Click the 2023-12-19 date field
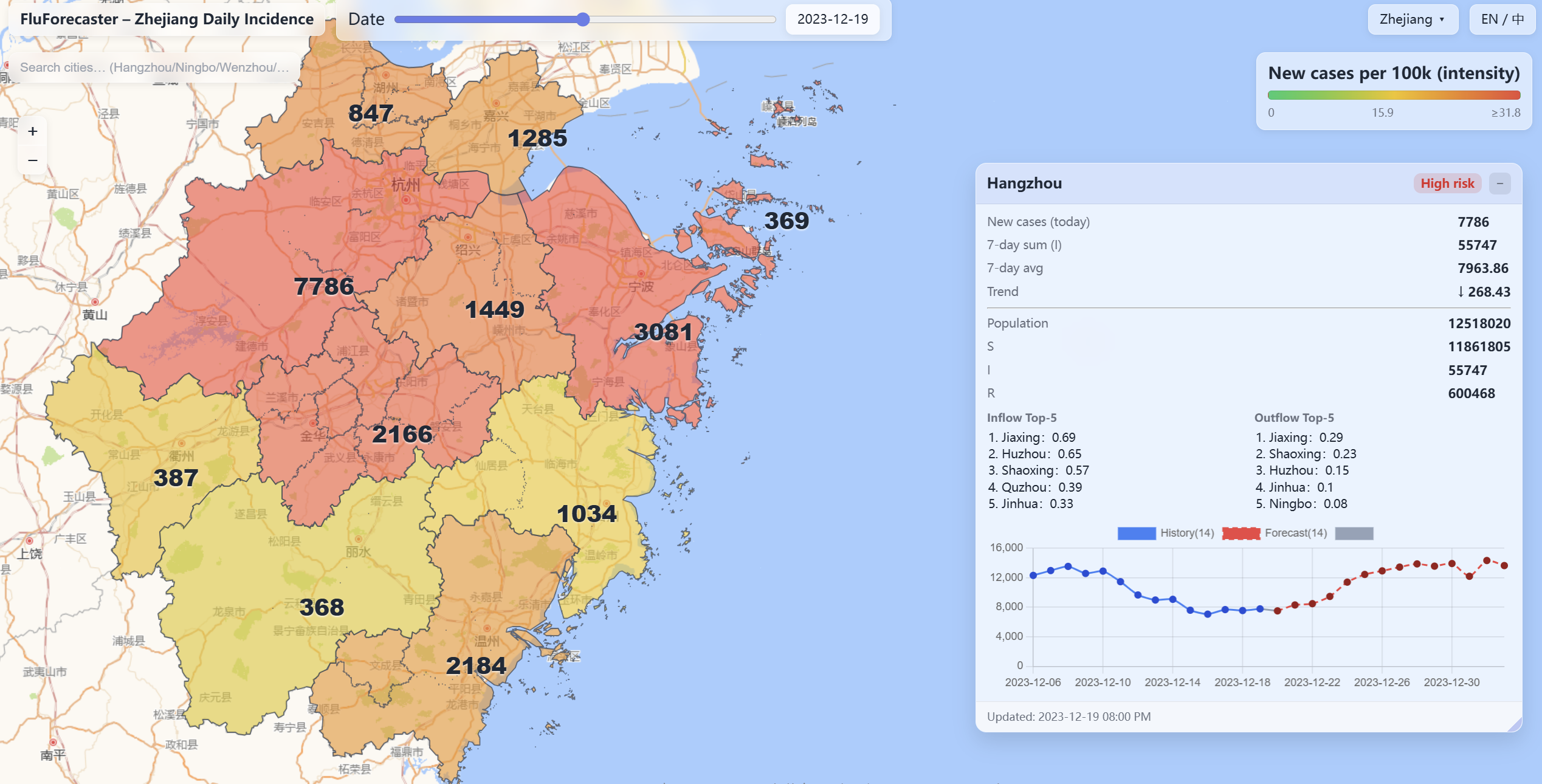The width and height of the screenshot is (1542, 784). (832, 19)
